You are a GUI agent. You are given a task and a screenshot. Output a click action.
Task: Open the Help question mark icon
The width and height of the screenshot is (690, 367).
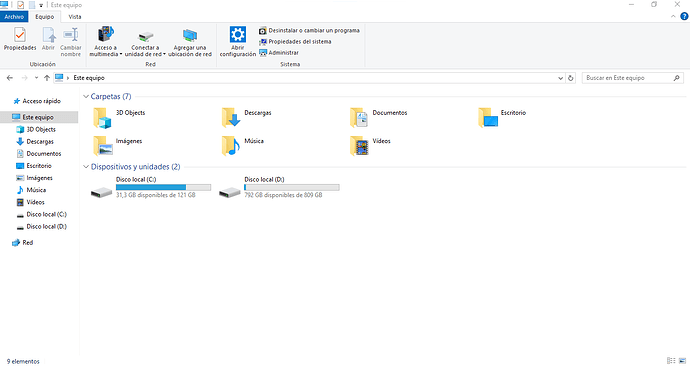684,17
